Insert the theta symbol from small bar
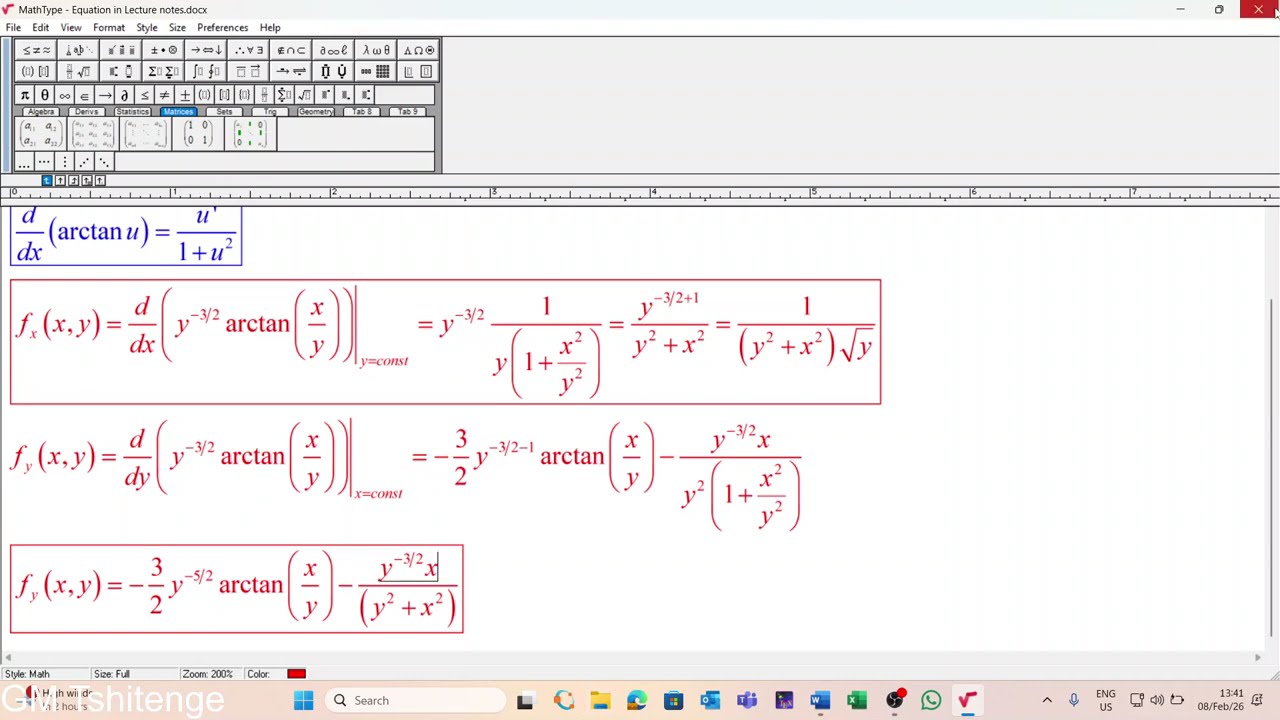The height and width of the screenshot is (720, 1280). 45,95
